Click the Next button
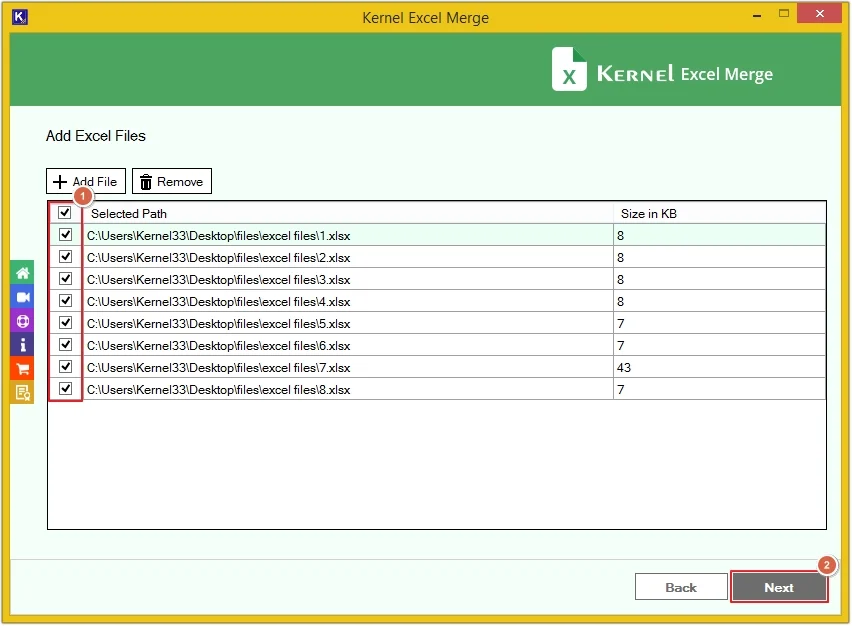Image resolution: width=852 pixels, height=626 pixels. (779, 587)
